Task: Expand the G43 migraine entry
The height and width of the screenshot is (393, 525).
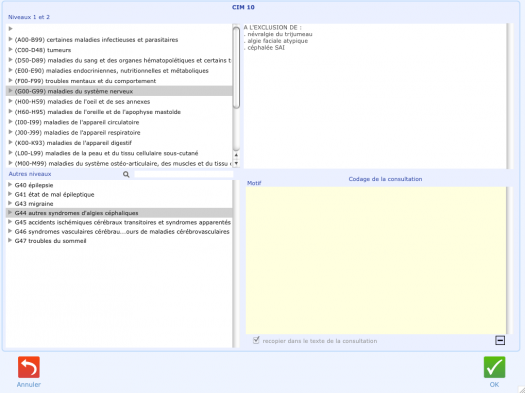Action: point(10,203)
